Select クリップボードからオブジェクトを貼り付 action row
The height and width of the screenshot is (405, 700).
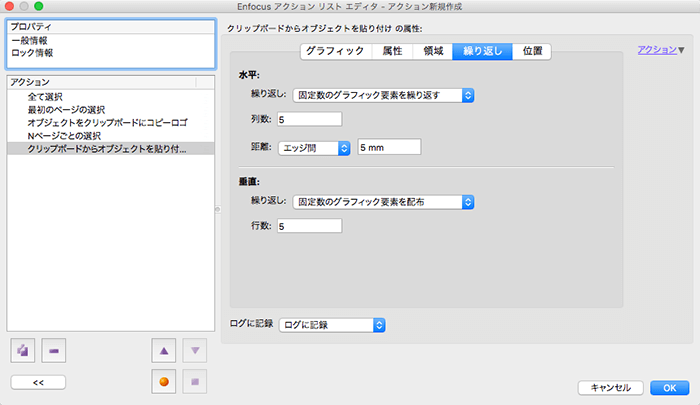click(111, 149)
